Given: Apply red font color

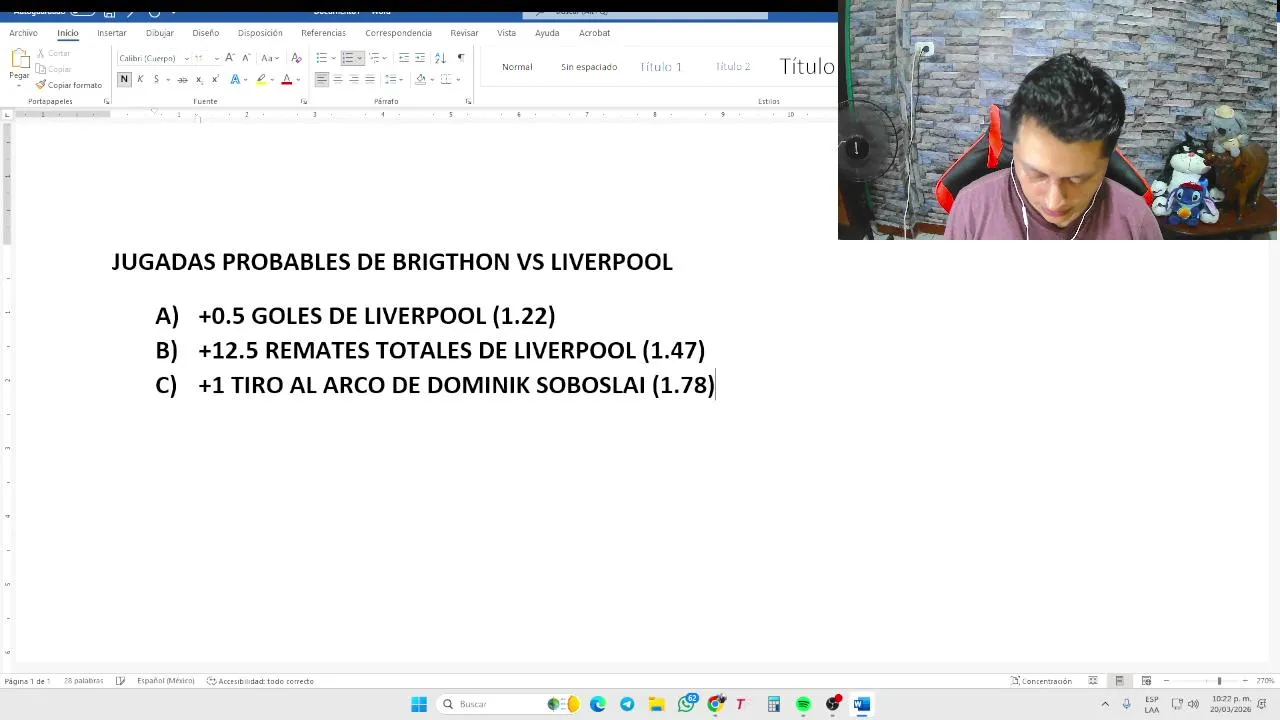Looking at the screenshot, I should coord(286,79).
